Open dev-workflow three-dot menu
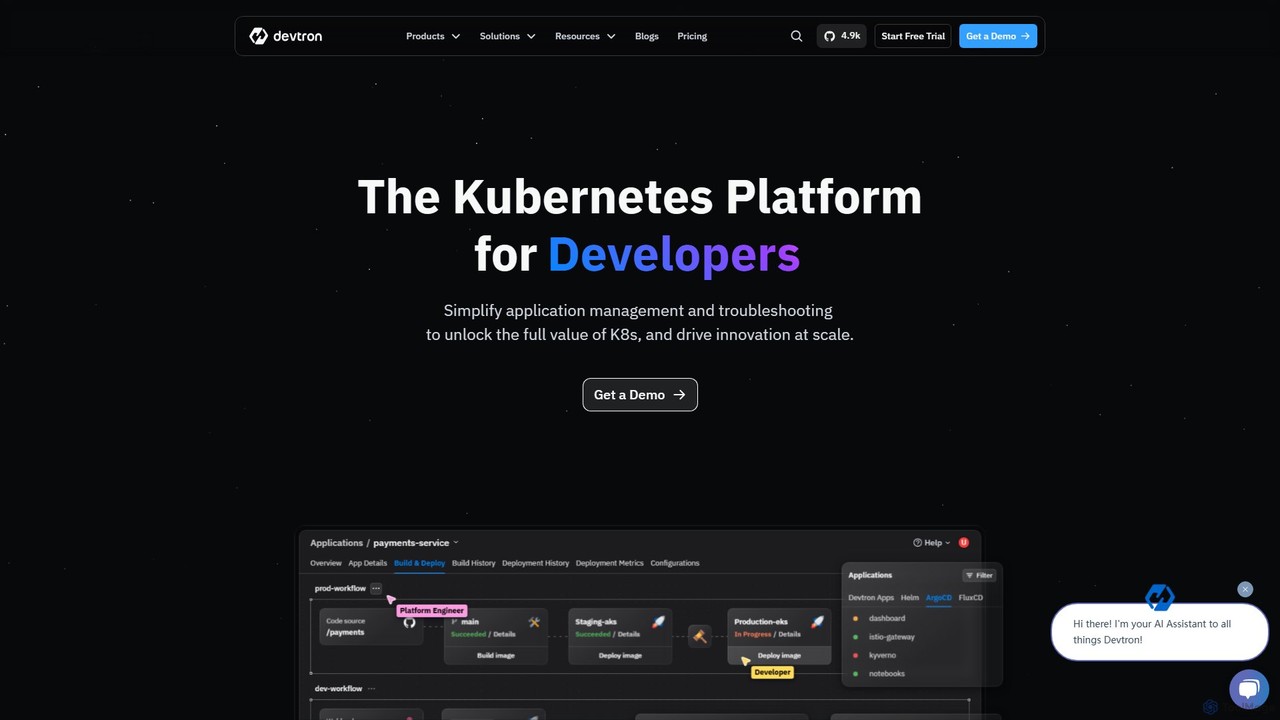The width and height of the screenshot is (1280, 720). click(372, 688)
